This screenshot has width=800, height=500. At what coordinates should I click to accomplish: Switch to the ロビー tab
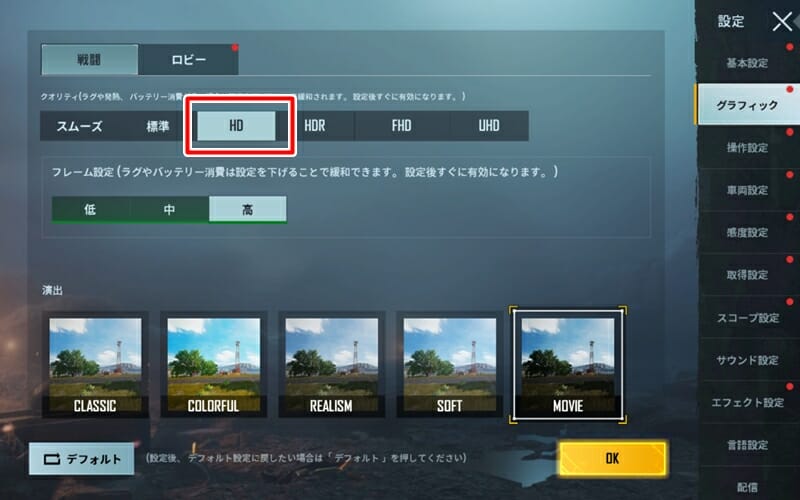pos(189,60)
